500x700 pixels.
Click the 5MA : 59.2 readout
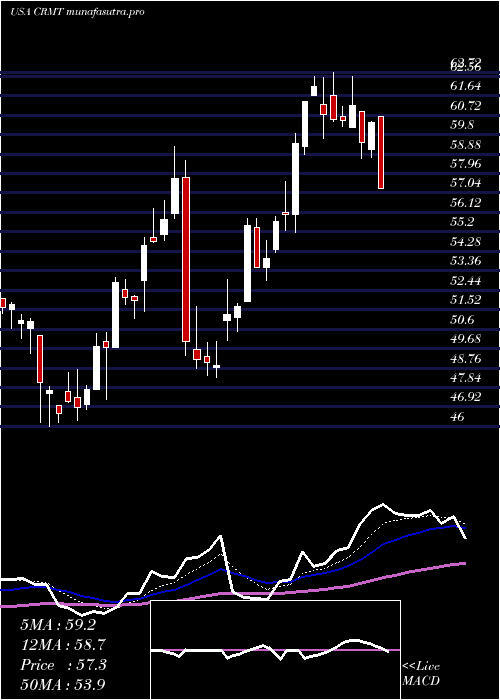coord(58,625)
